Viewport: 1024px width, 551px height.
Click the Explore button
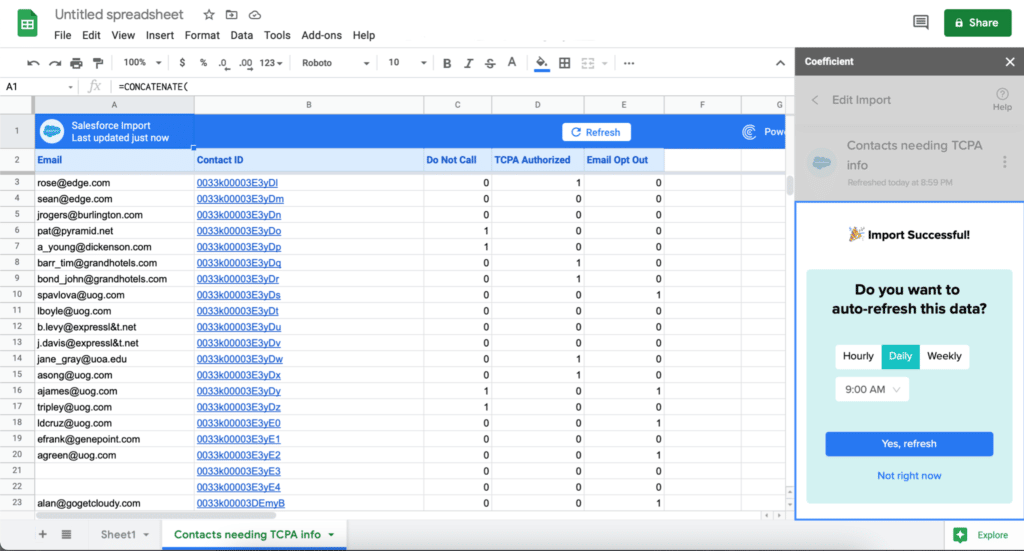tap(982, 535)
